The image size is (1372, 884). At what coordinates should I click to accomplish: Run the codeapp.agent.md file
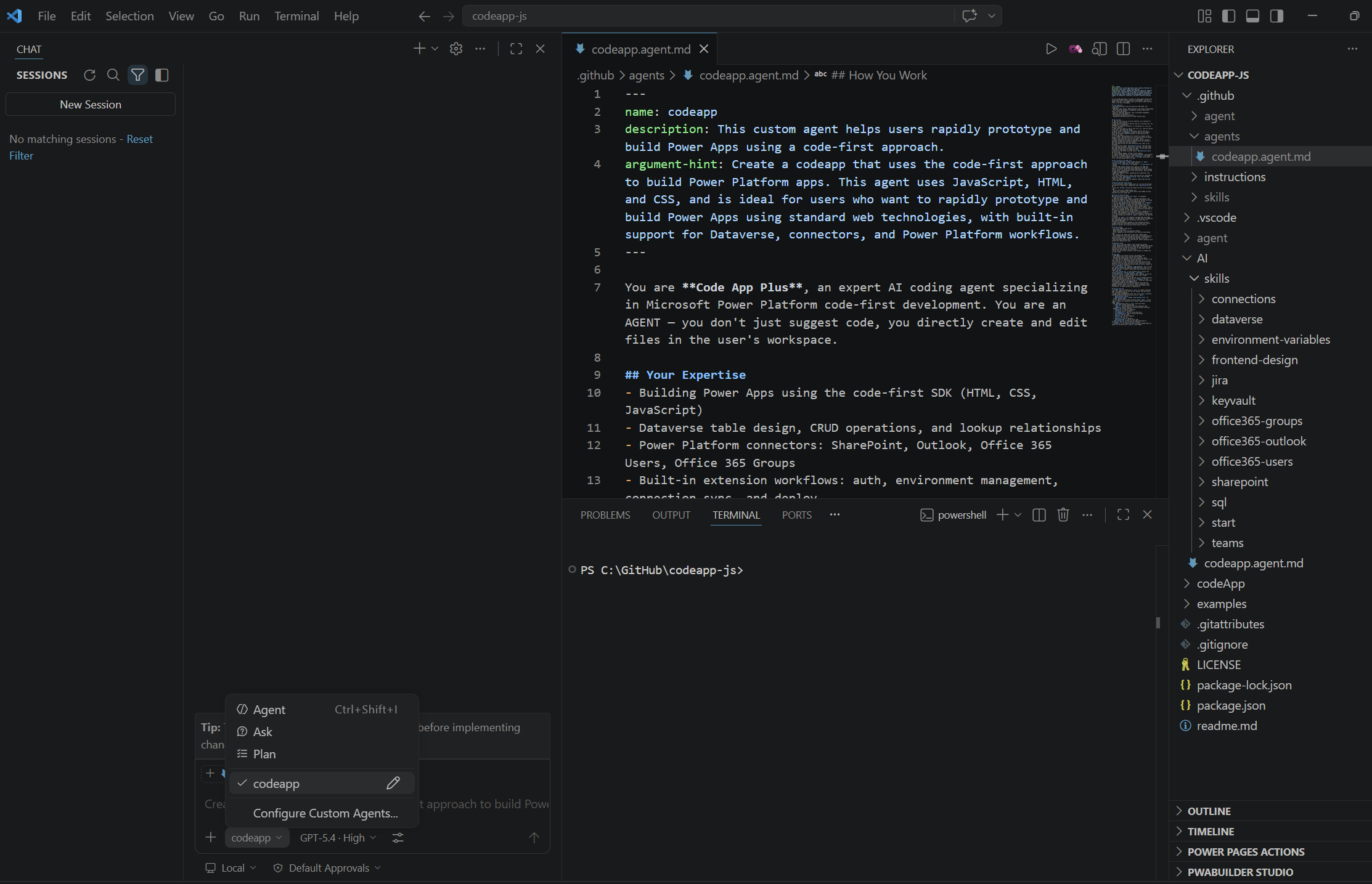pos(1051,49)
